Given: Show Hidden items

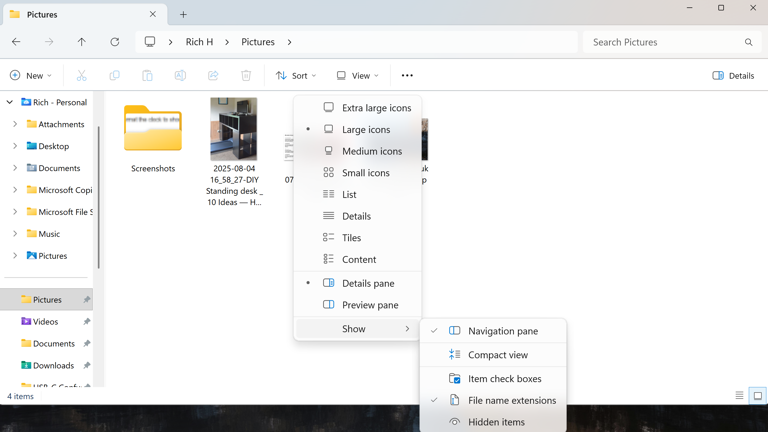Looking at the screenshot, I should (x=493, y=422).
